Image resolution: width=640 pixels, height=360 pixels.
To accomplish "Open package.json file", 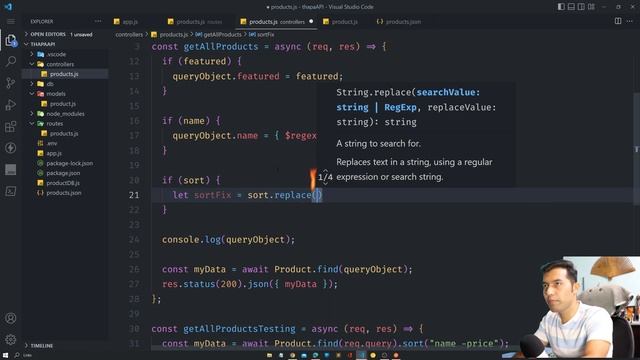I will pyautogui.click(x=65, y=173).
